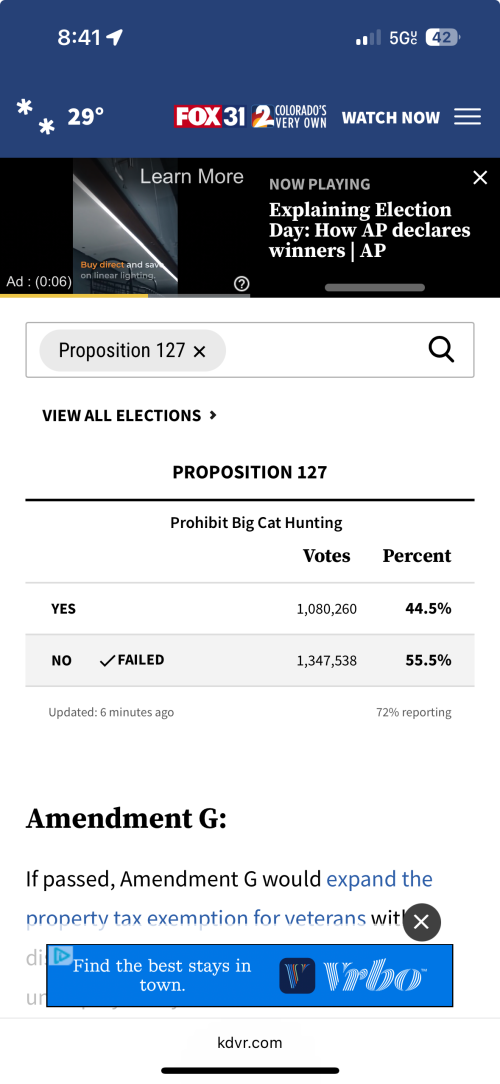Open the Vrbo Find the best stays banner
The height and width of the screenshot is (1084, 500).
coord(250,975)
